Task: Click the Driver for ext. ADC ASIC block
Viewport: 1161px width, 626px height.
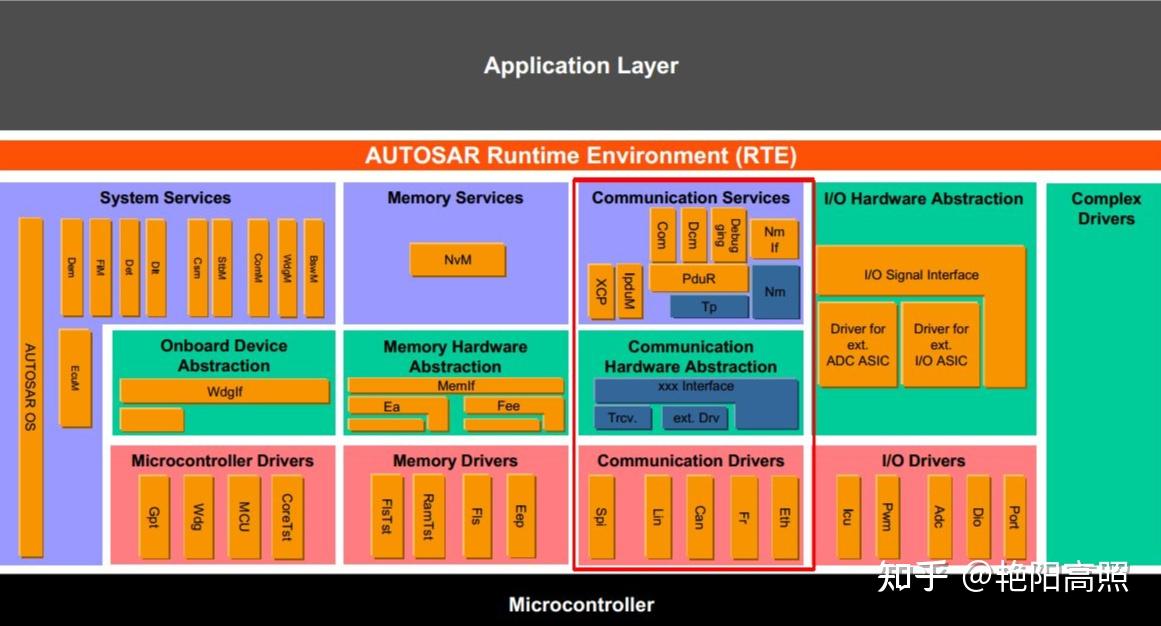Action: [x=857, y=343]
